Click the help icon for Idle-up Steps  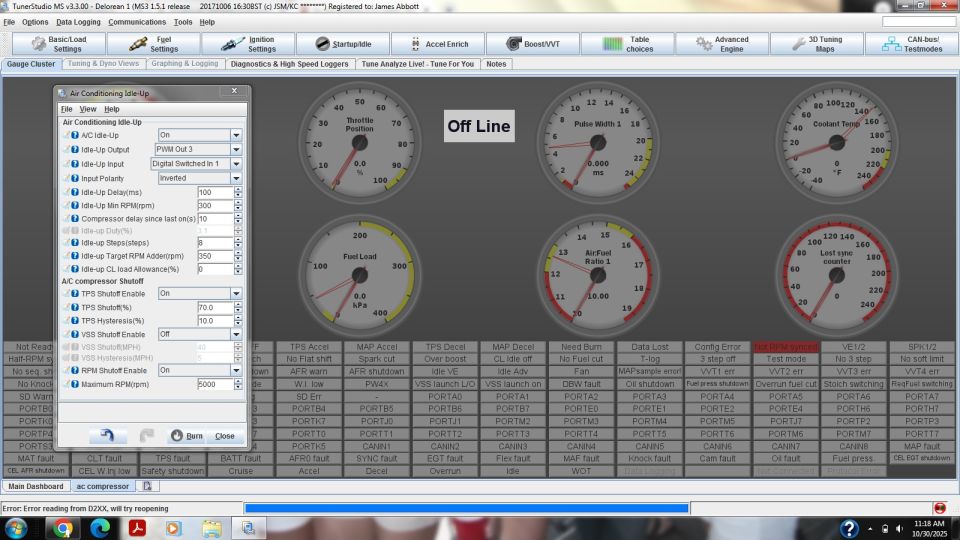click(x=75, y=243)
